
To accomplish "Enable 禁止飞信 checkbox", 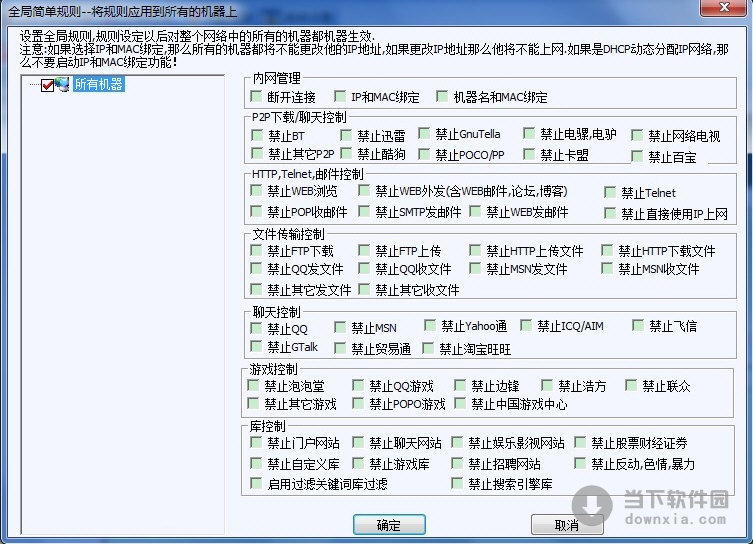I will pos(637,326).
